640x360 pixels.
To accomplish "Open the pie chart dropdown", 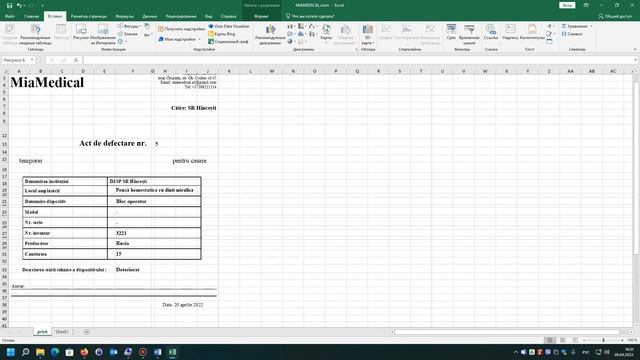I will click(291, 41).
